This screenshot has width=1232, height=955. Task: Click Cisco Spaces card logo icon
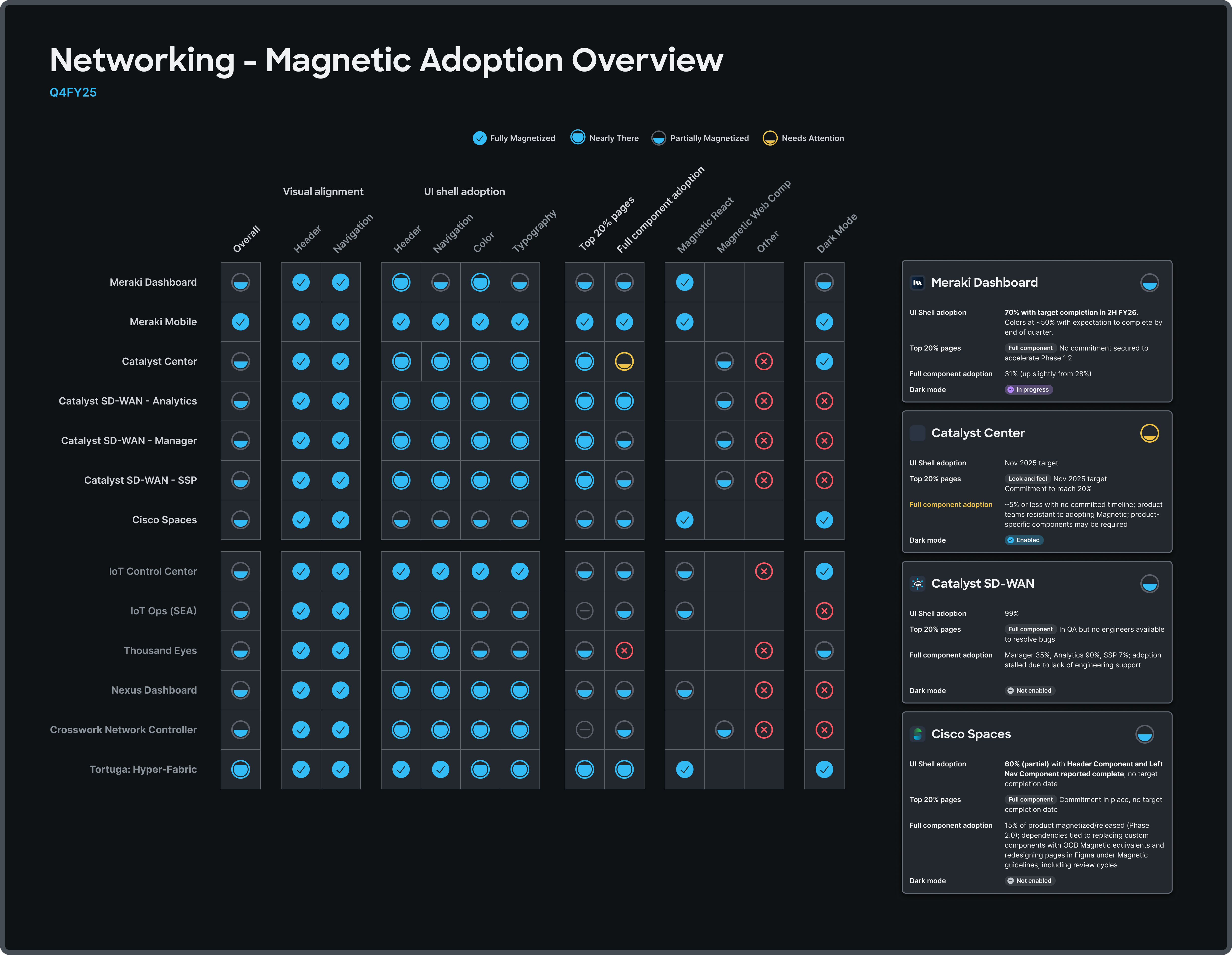tap(918, 734)
